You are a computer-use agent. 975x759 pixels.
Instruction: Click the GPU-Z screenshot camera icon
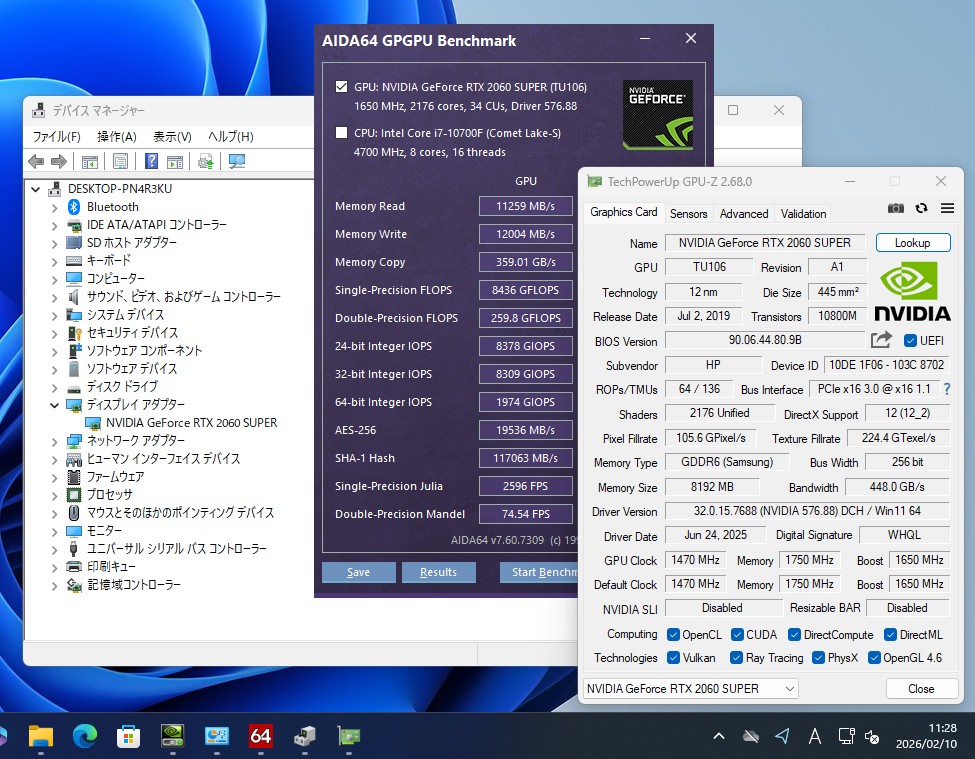pyautogui.click(x=895, y=208)
